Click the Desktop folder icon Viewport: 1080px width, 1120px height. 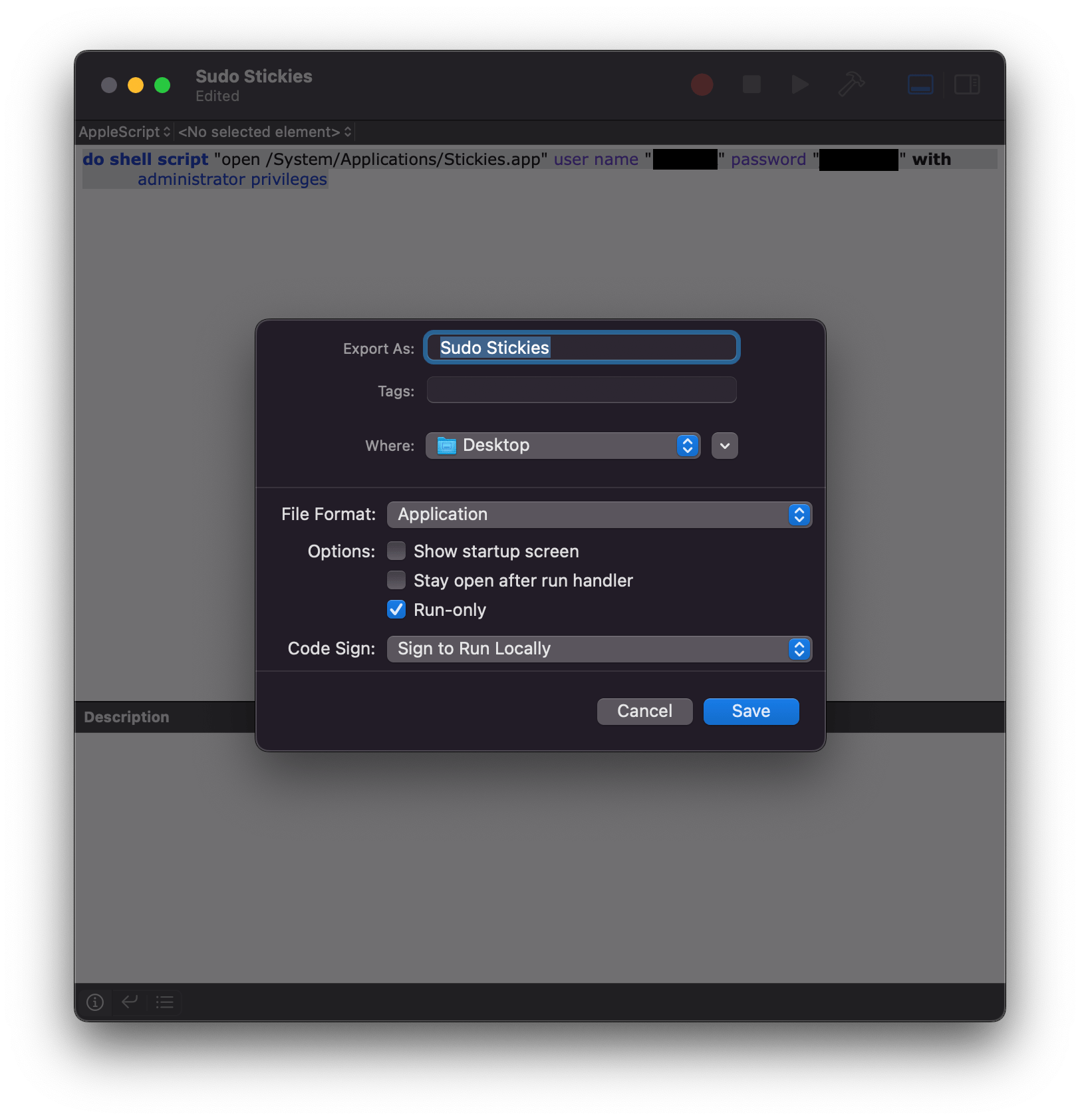(446, 446)
